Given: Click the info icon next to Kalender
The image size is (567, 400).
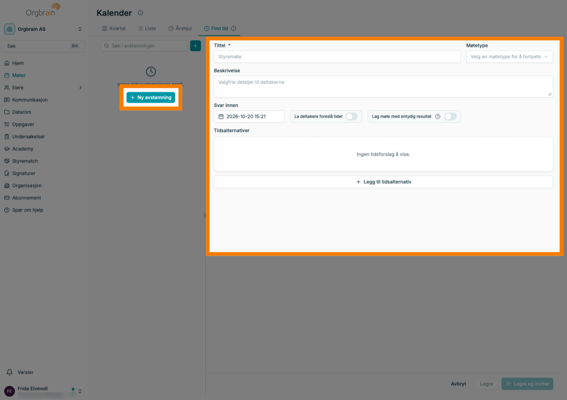Looking at the screenshot, I should [140, 13].
